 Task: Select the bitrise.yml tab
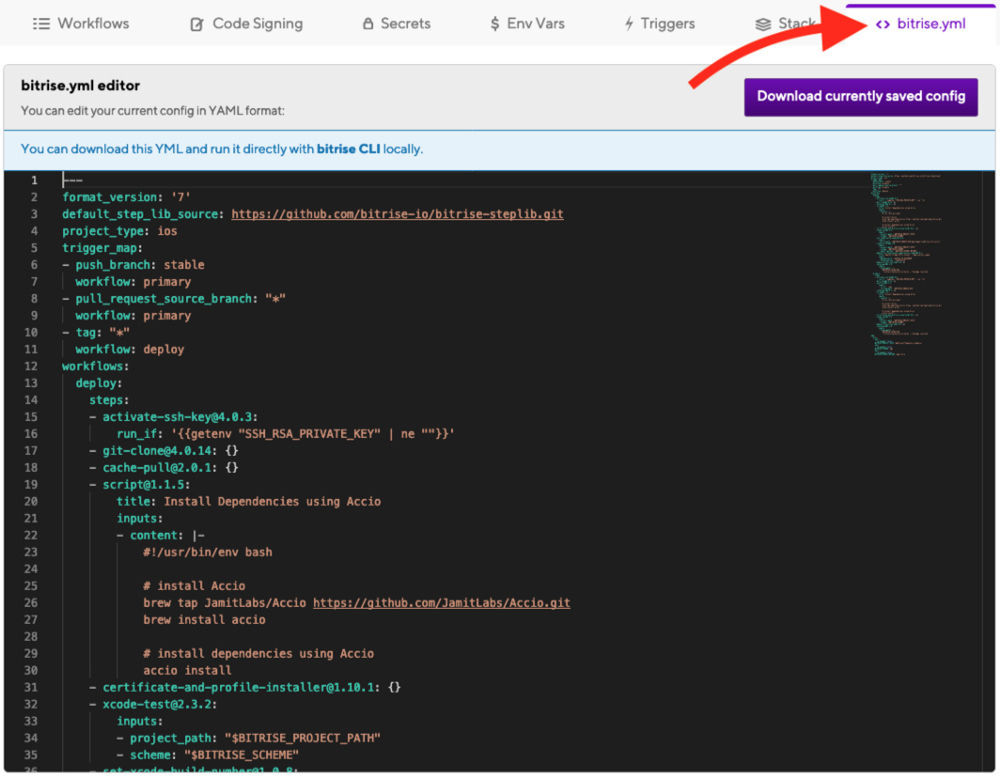pos(920,24)
